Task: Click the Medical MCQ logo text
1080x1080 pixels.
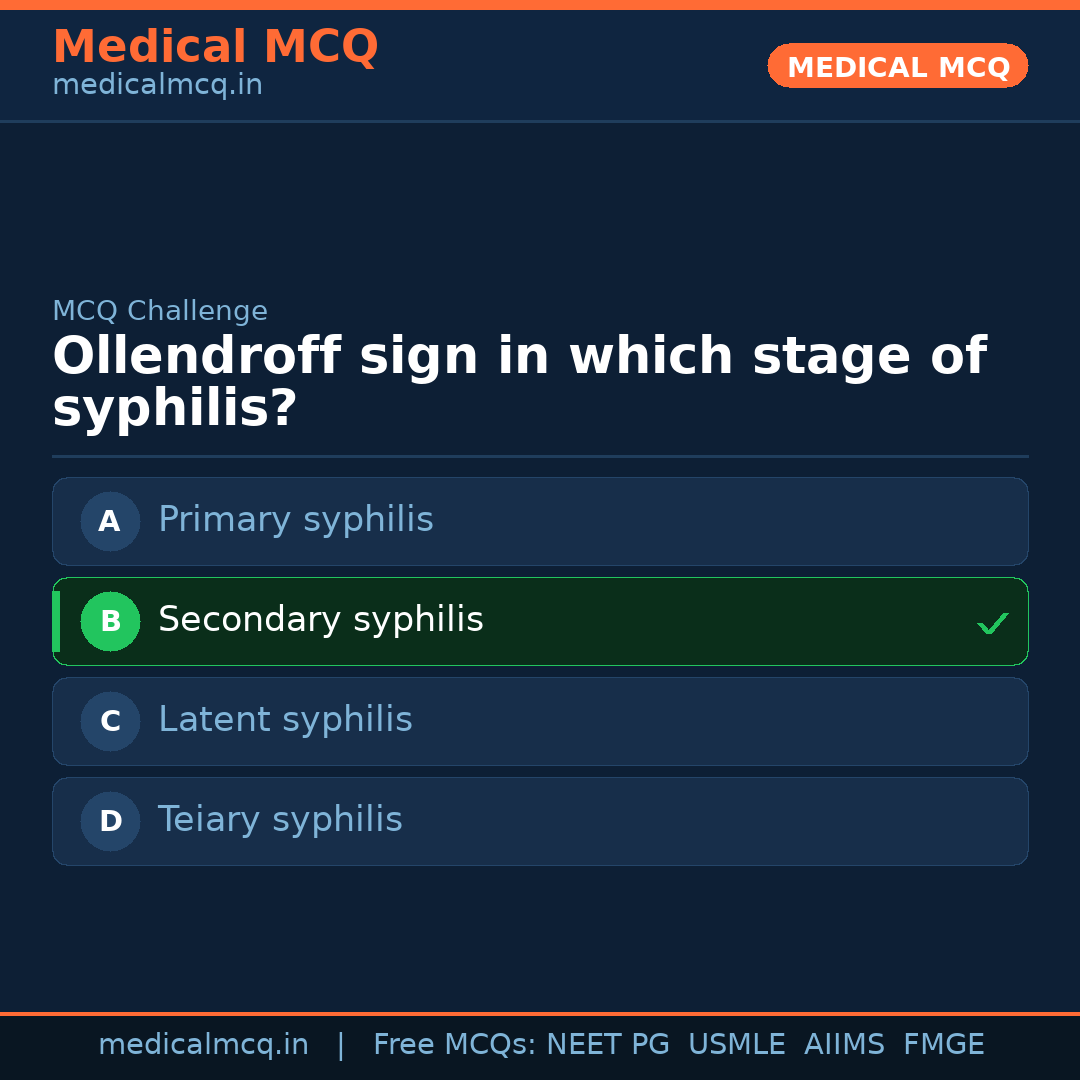Action: [x=215, y=46]
